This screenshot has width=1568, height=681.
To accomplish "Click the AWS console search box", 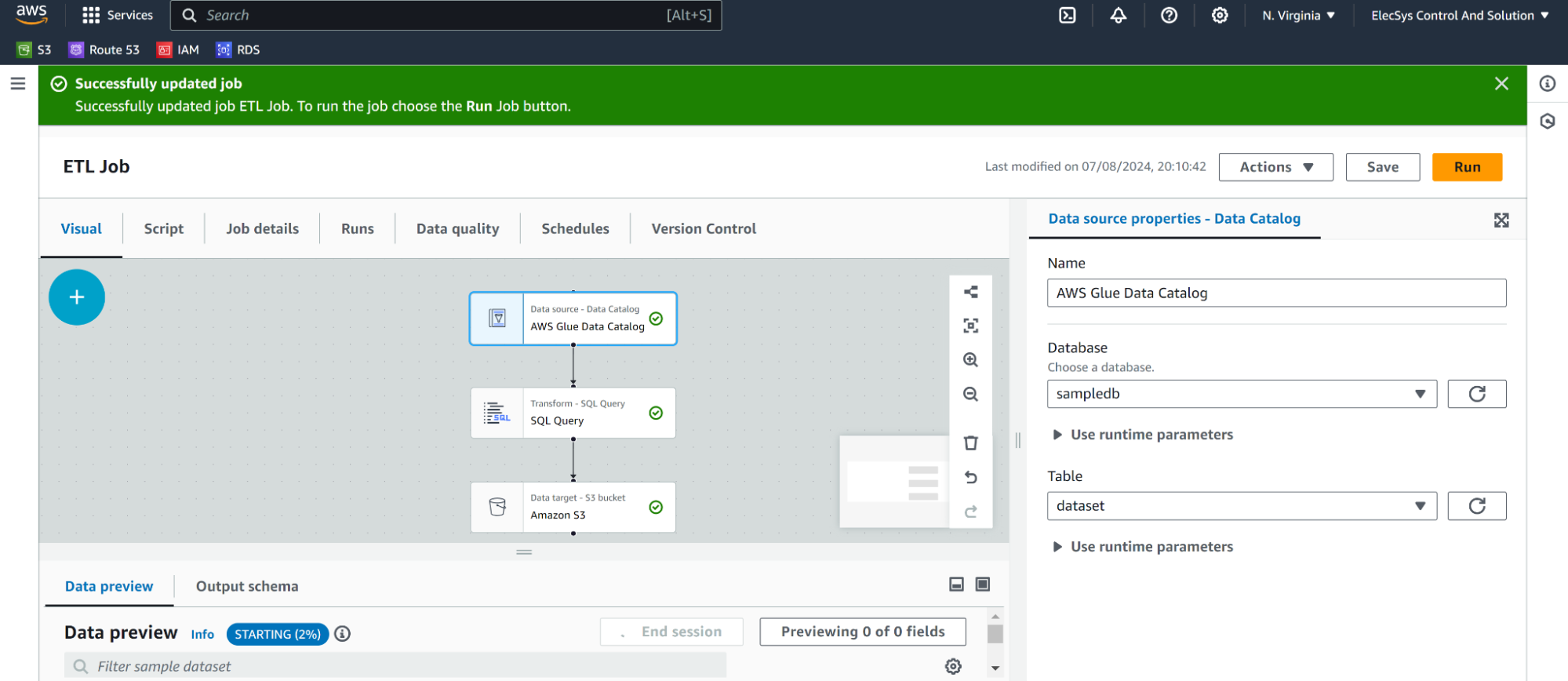I will click(x=446, y=15).
